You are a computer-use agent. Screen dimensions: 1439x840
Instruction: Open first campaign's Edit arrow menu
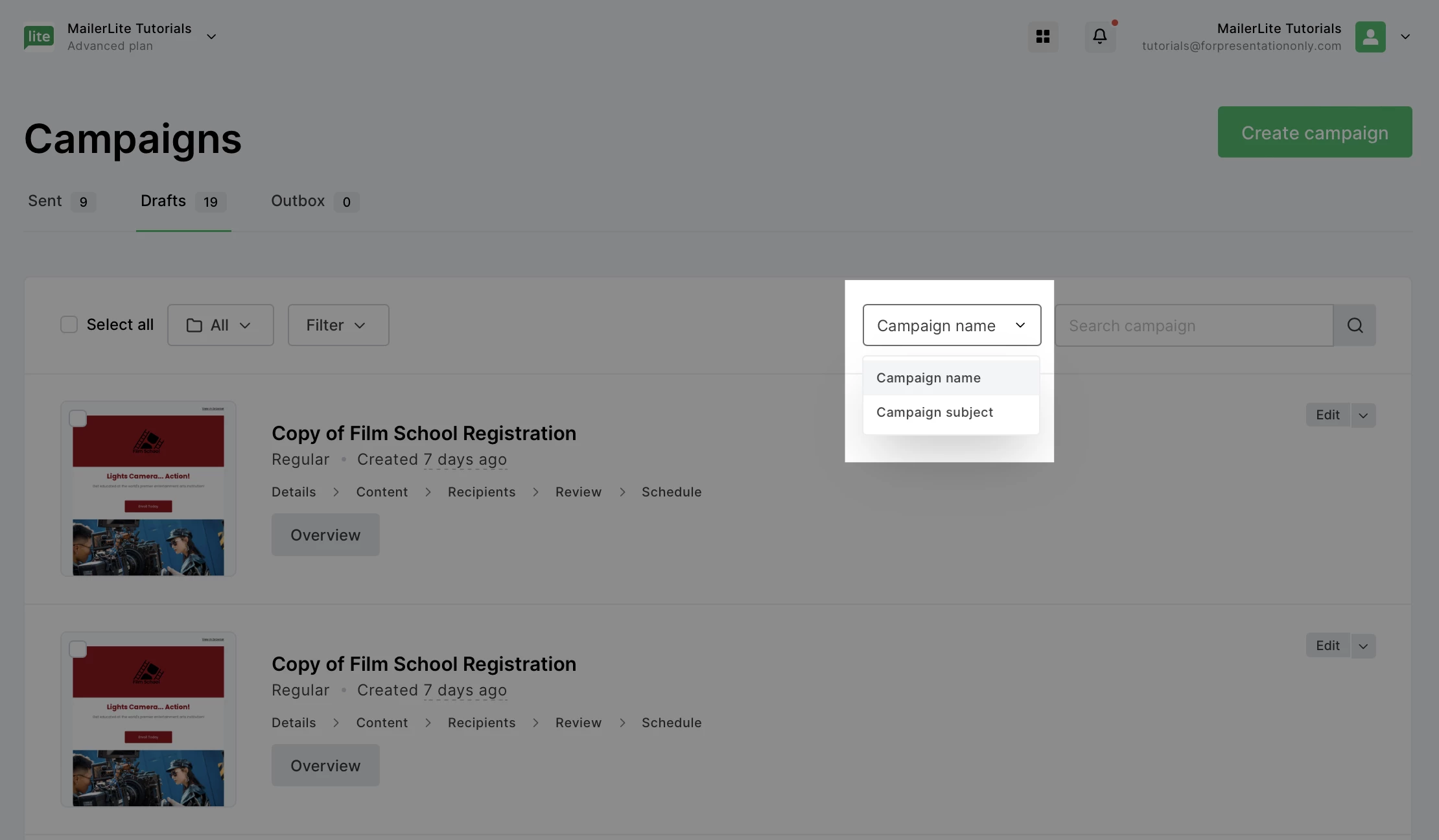click(x=1363, y=415)
